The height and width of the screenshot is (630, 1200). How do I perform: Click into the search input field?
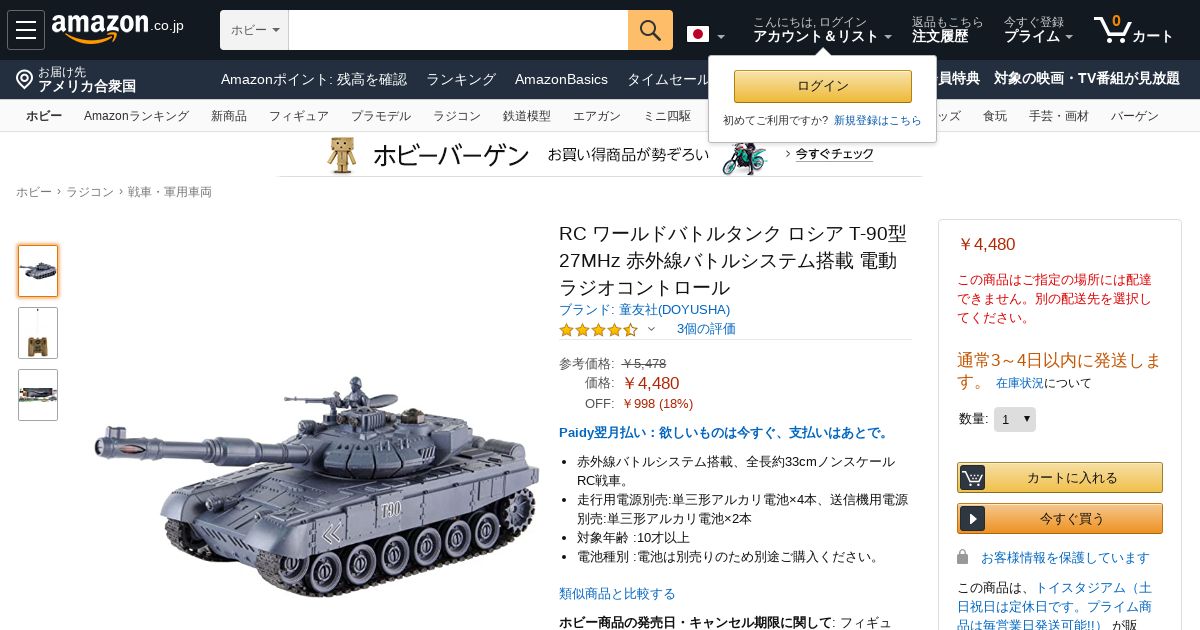[x=458, y=30]
